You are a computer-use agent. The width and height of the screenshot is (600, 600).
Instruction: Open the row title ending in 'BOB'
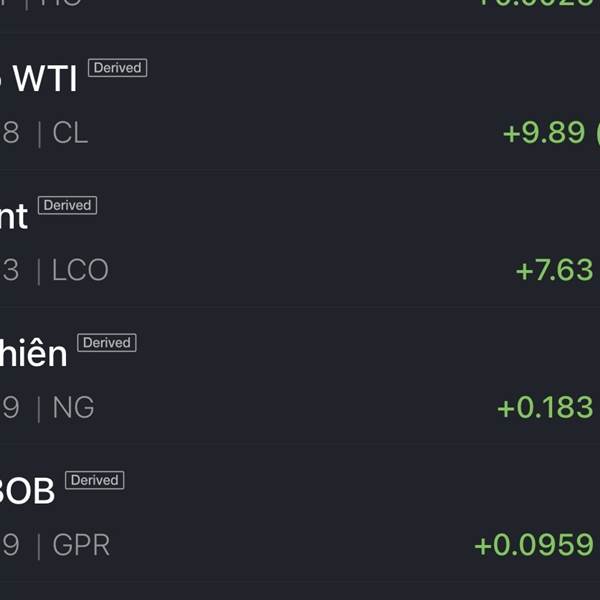(27, 491)
